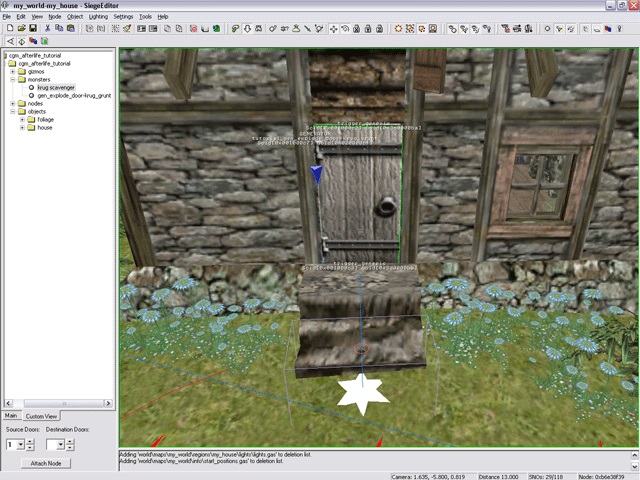Viewport: 640px width, 480px height.
Task: Click the sun with dotted frame icon
Action: [x=410, y=29]
